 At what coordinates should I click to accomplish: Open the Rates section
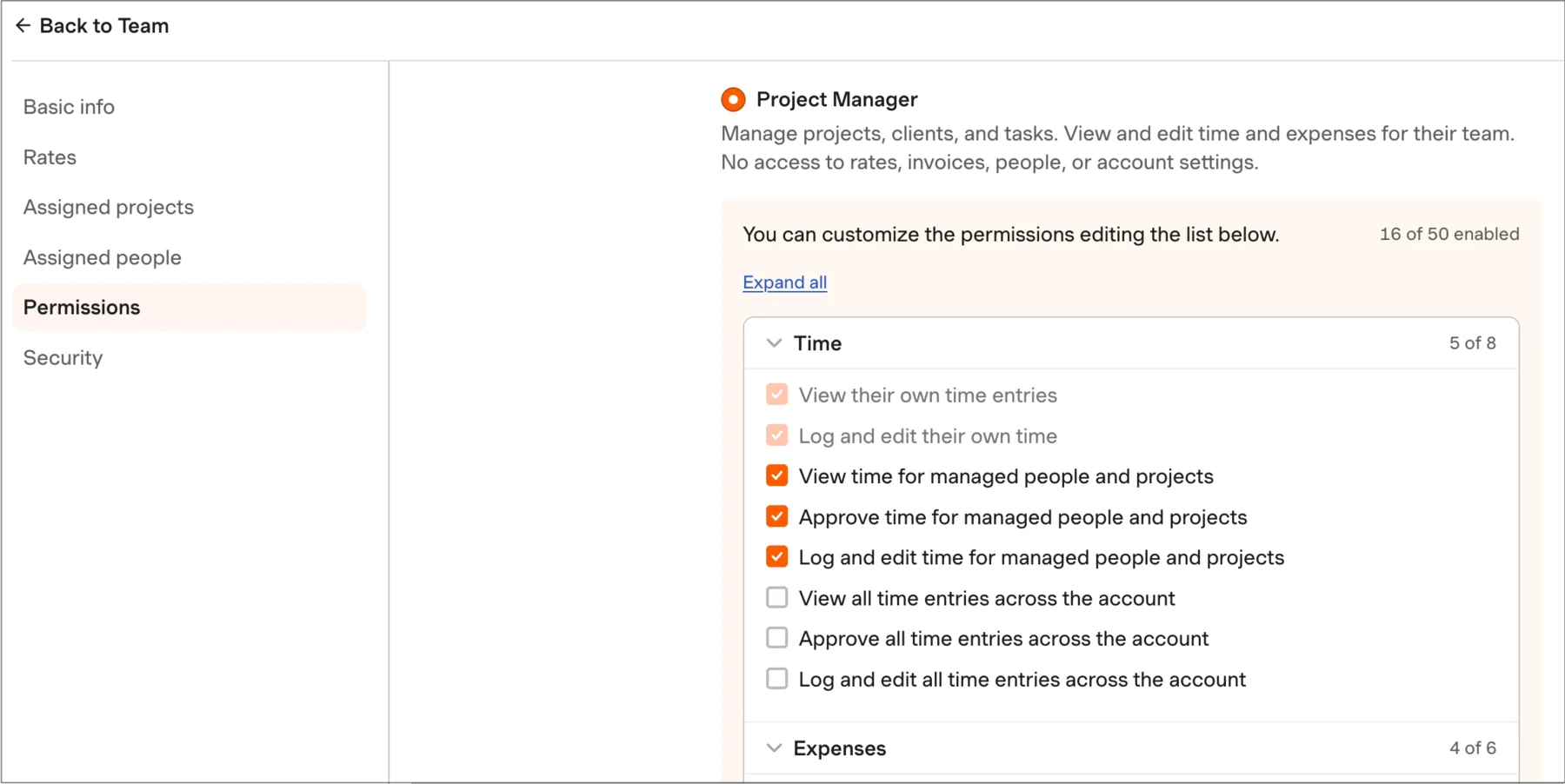coord(50,157)
